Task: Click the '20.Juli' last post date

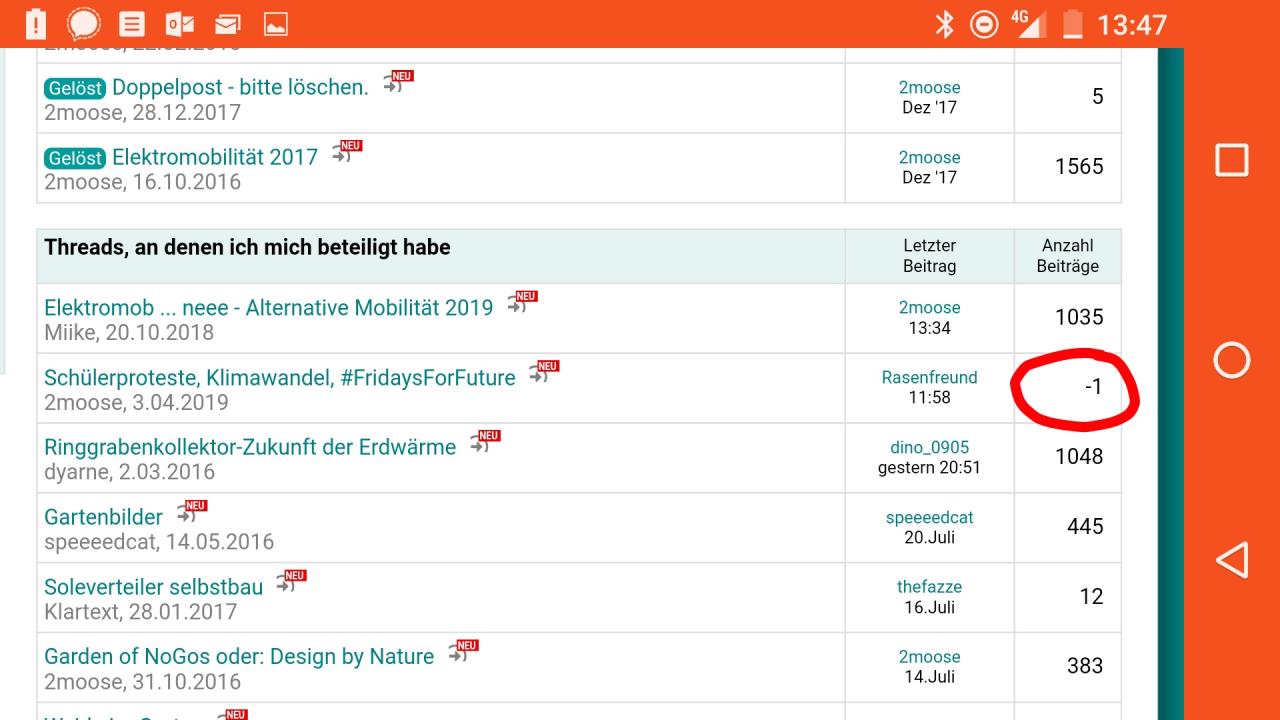Action: point(929,538)
